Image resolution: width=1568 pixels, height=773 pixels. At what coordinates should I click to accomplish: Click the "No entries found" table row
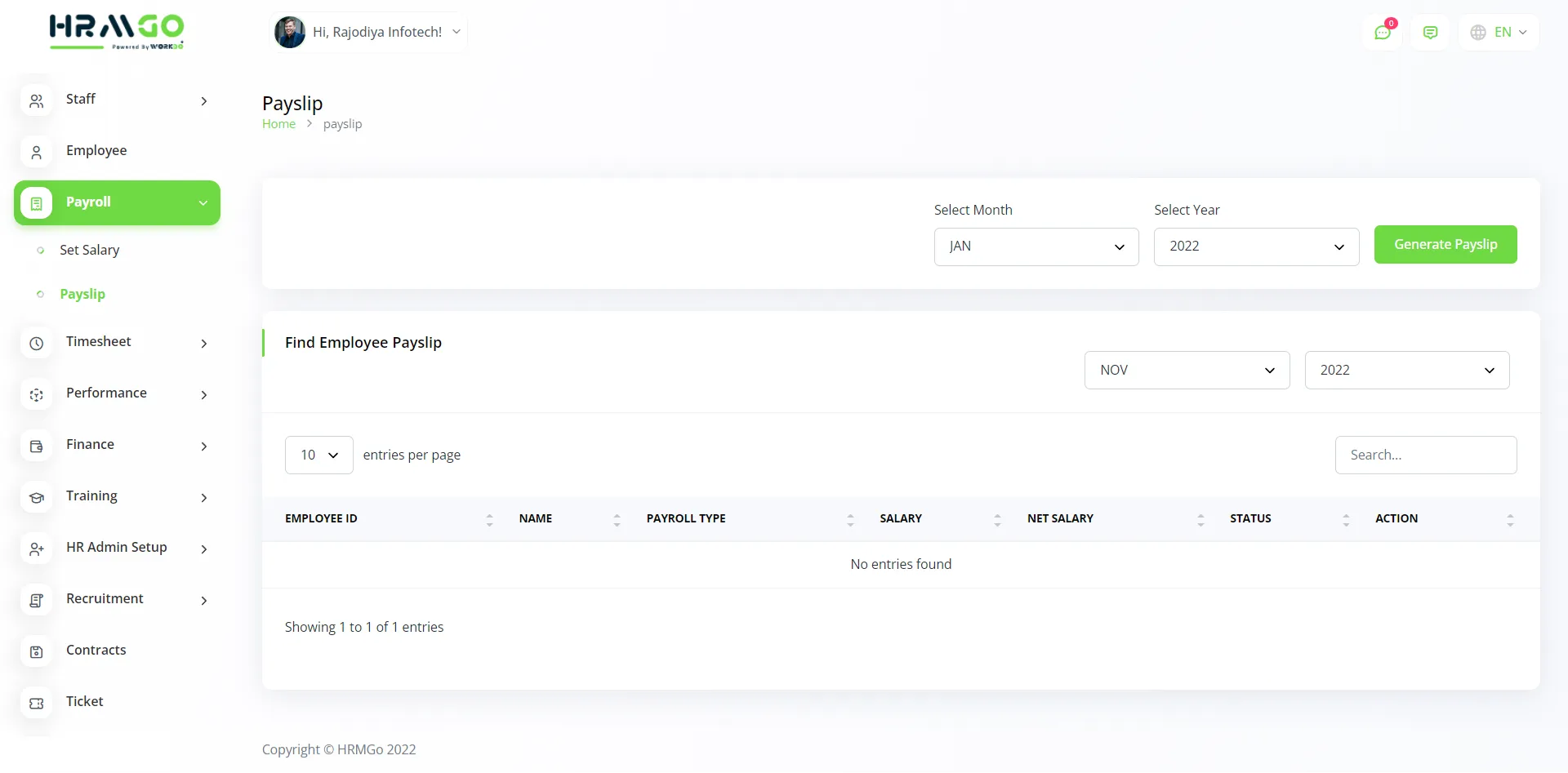click(x=901, y=565)
